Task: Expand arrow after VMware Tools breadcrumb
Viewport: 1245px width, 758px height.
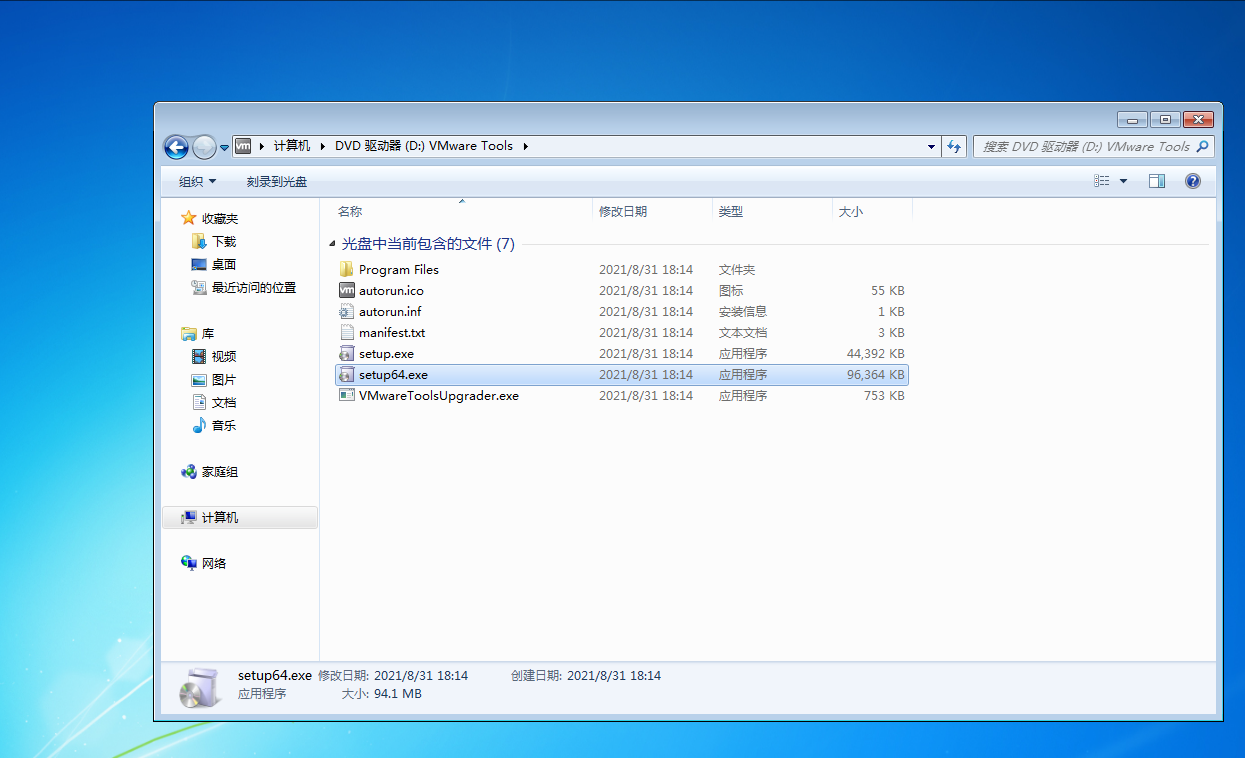Action: (x=525, y=146)
